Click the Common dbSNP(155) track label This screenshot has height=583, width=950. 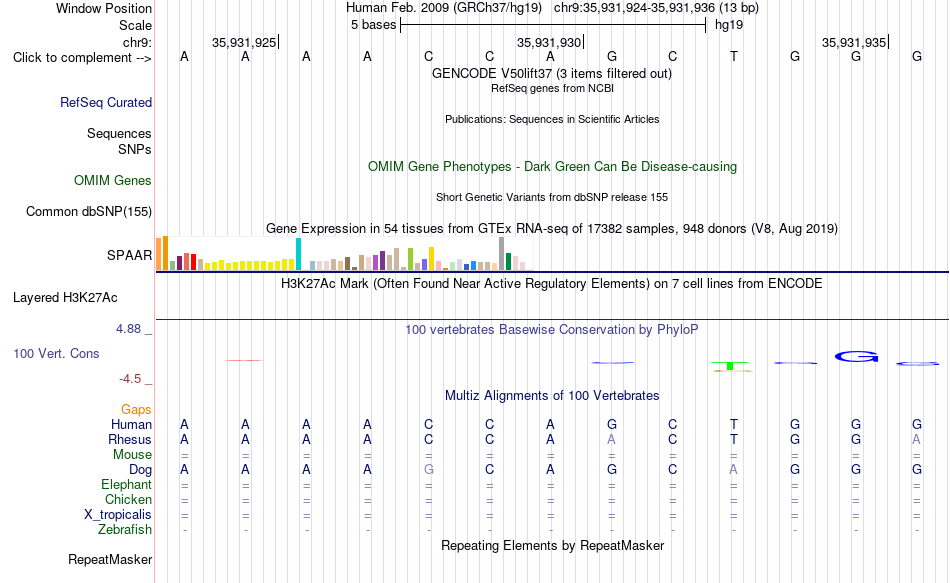pyautogui.click(x=88, y=212)
